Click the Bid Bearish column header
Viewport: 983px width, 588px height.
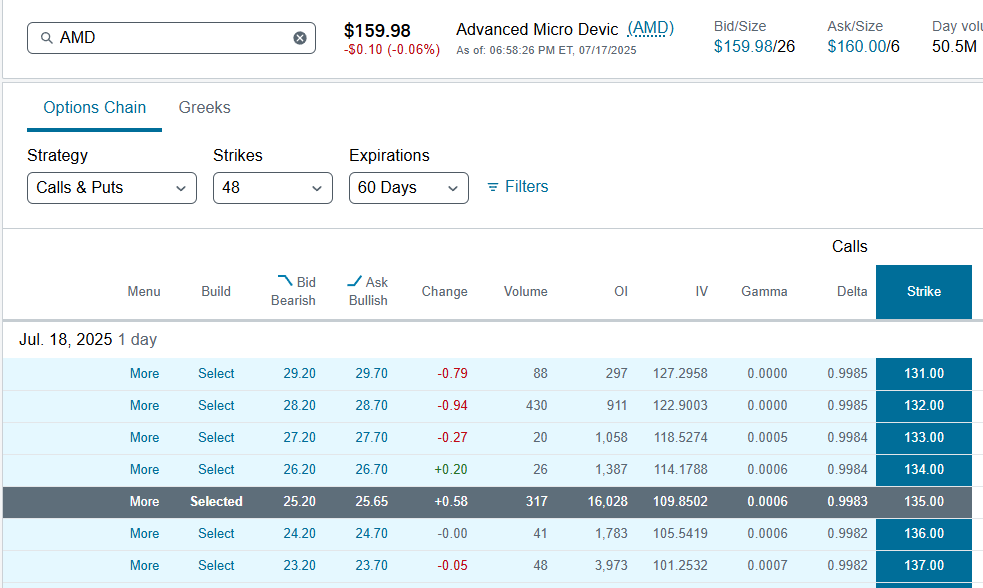tap(293, 291)
